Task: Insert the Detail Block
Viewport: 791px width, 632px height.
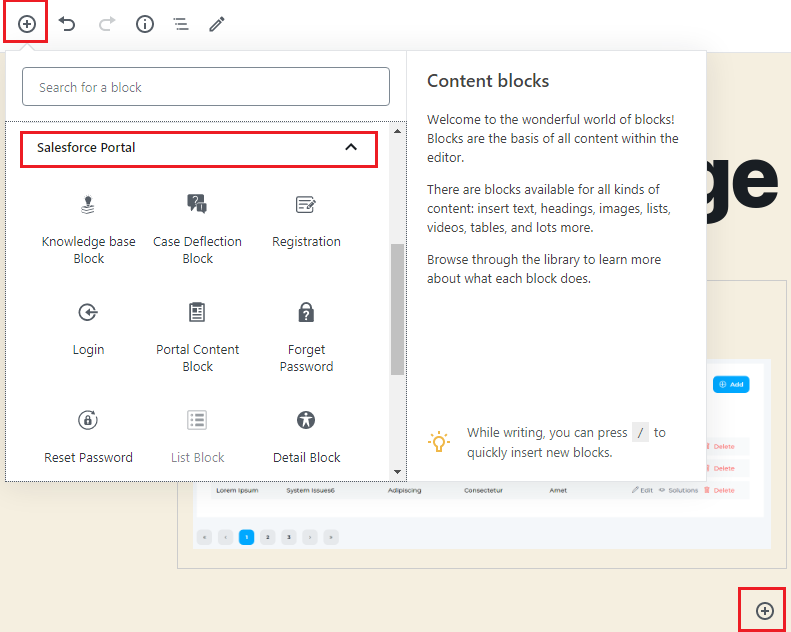Action: click(306, 436)
